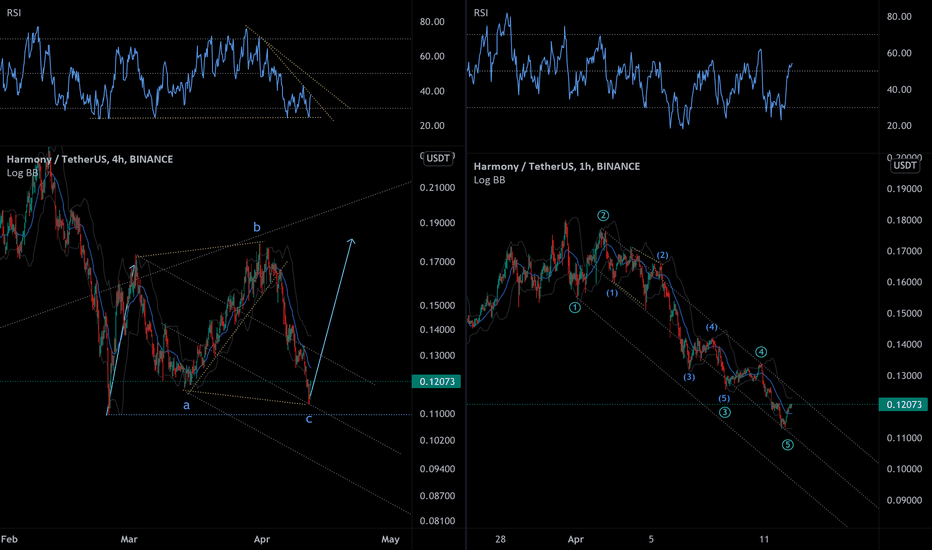Click the 0.12073 current price tag on 4h chart
The width and height of the screenshot is (932, 550).
pyautogui.click(x=436, y=382)
